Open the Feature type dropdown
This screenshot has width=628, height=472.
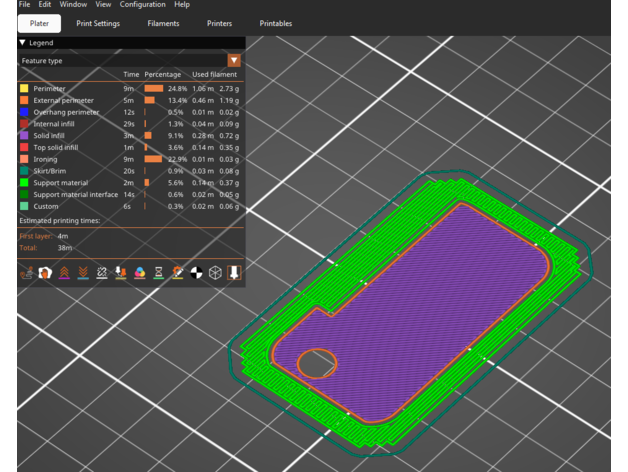click(234, 61)
